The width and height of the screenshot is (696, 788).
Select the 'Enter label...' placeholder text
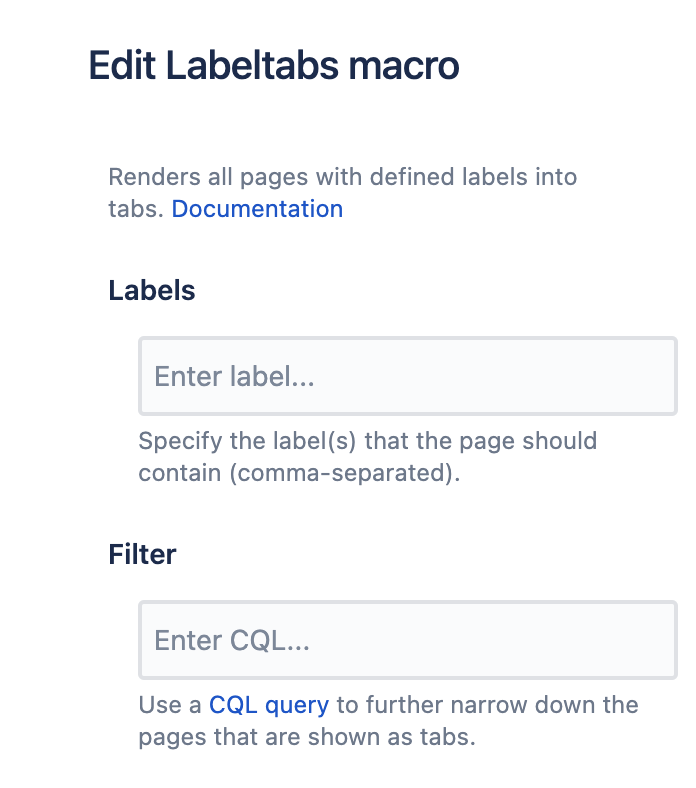point(234,377)
